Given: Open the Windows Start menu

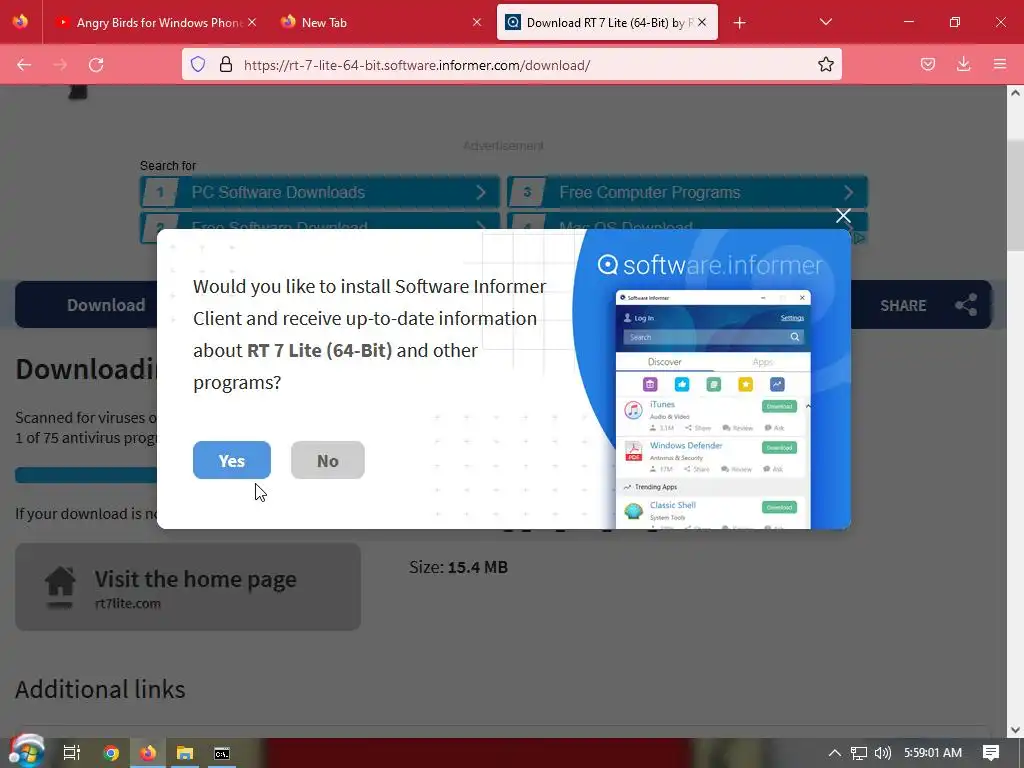Looking at the screenshot, I should (26, 752).
